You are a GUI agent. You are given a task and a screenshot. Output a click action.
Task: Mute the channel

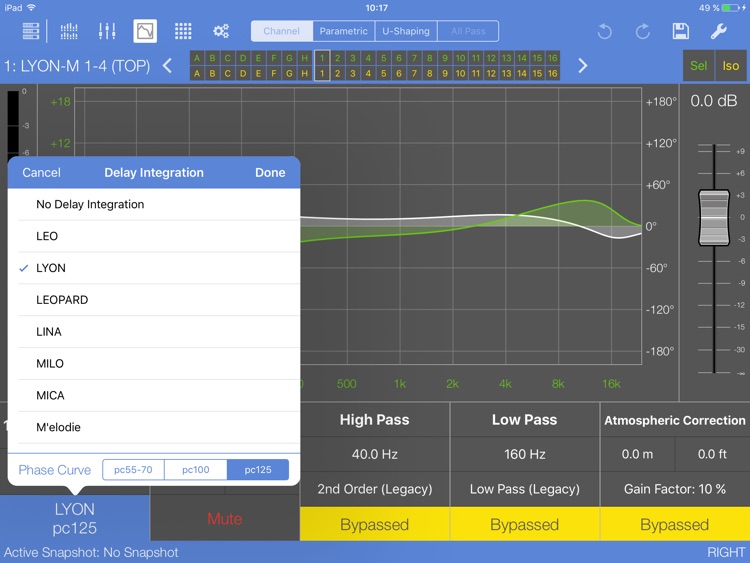tap(225, 519)
